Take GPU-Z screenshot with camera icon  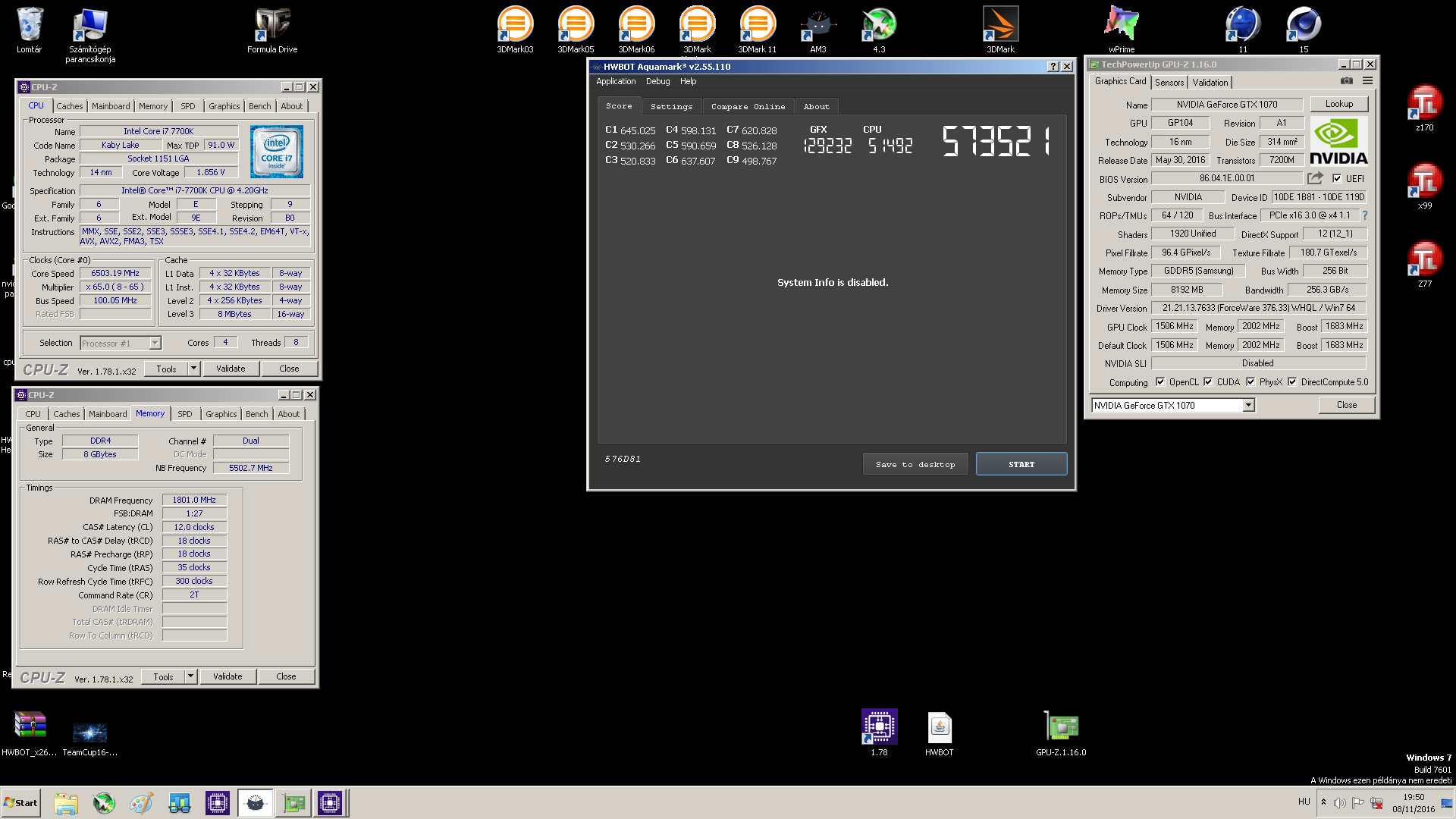(x=1346, y=81)
